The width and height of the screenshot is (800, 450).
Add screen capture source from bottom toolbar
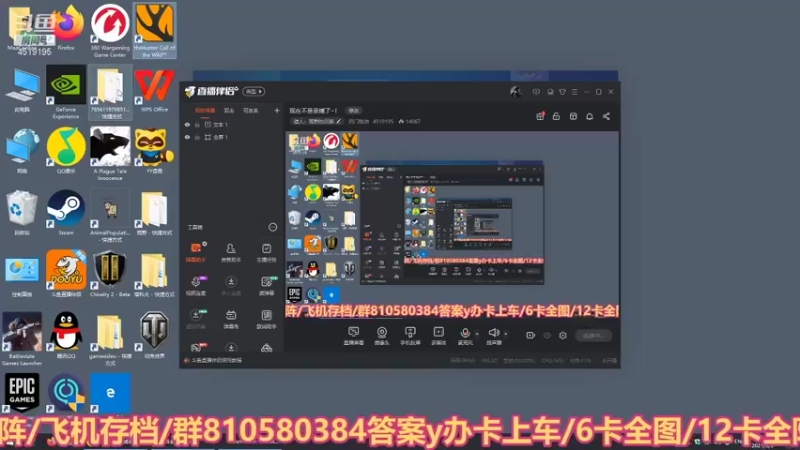coord(353,336)
